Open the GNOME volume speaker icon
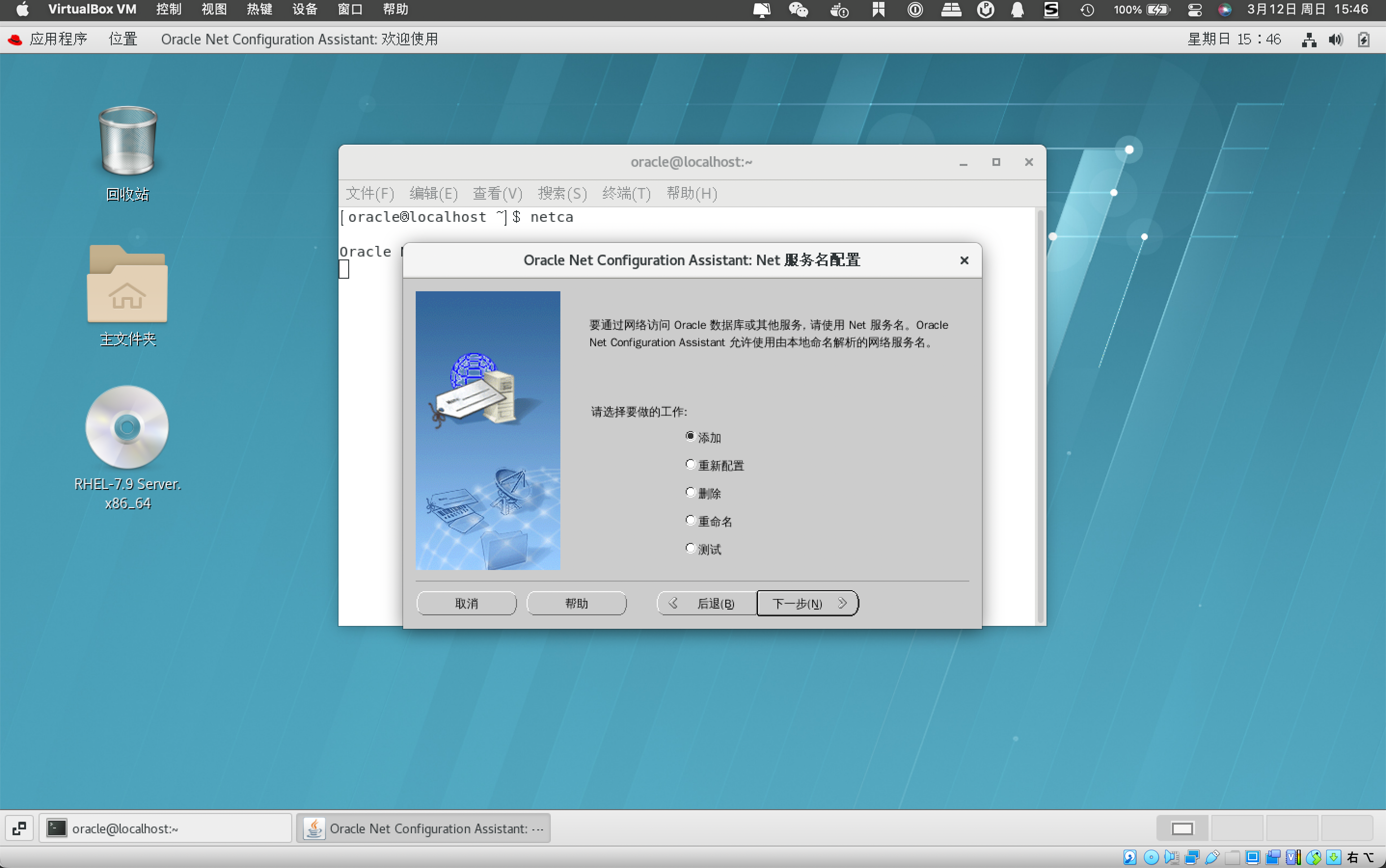The height and width of the screenshot is (868, 1386). tap(1336, 40)
